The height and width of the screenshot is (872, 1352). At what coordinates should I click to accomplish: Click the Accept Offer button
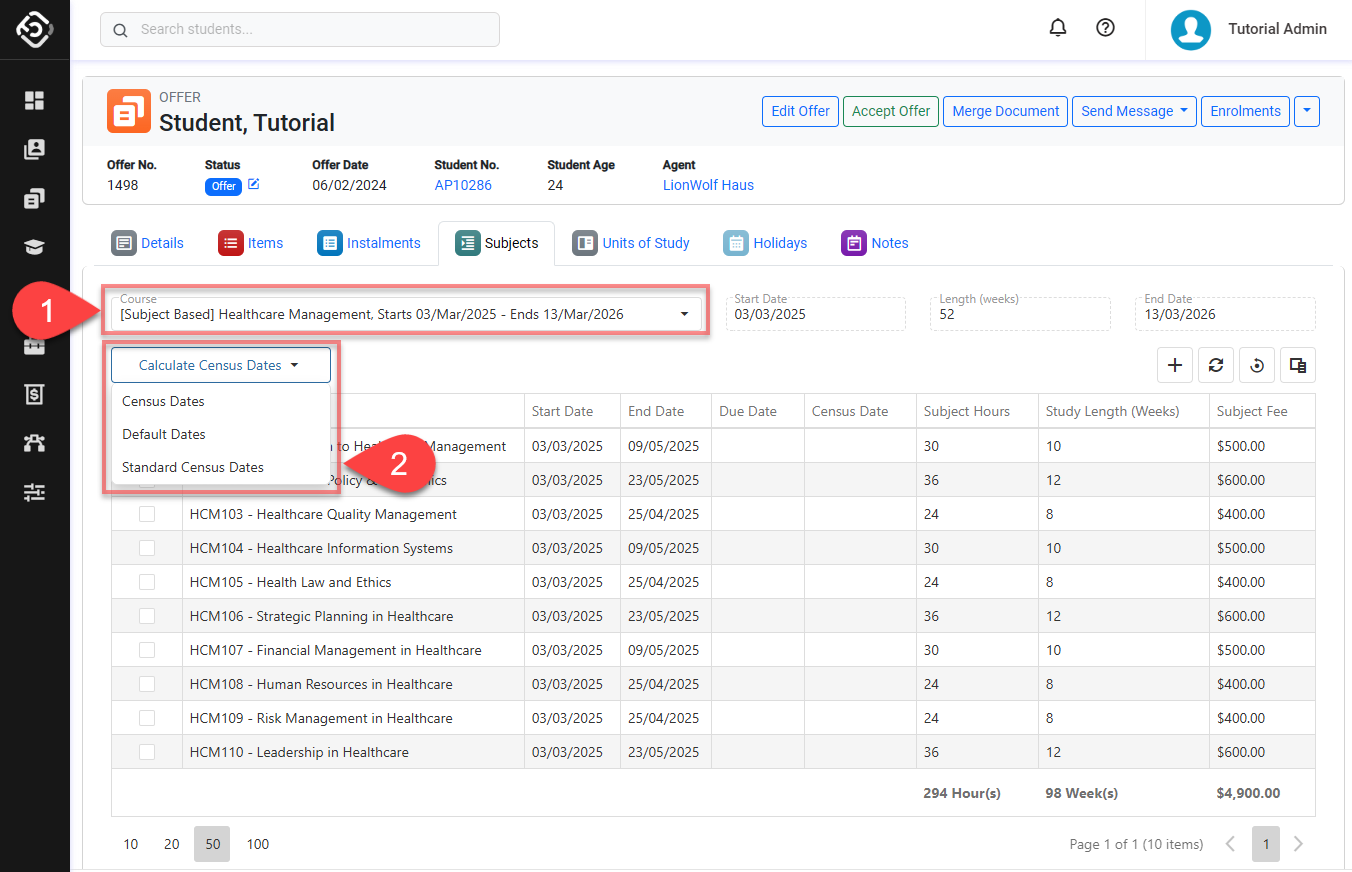click(x=890, y=111)
